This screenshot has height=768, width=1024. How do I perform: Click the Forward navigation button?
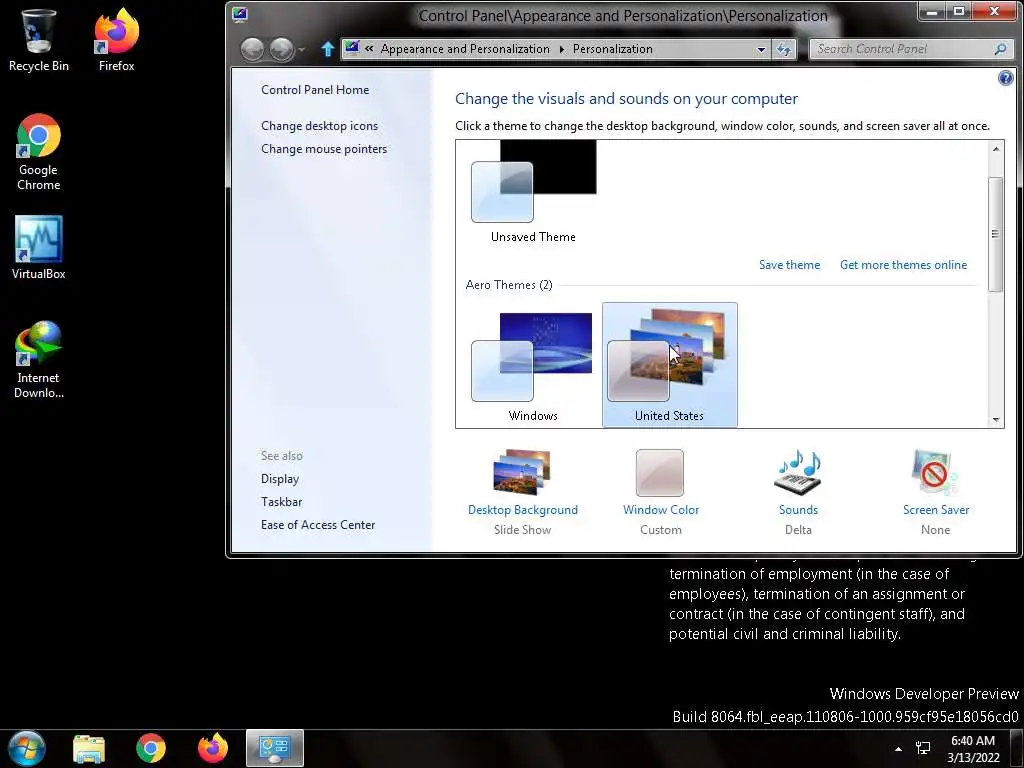pyautogui.click(x=281, y=50)
